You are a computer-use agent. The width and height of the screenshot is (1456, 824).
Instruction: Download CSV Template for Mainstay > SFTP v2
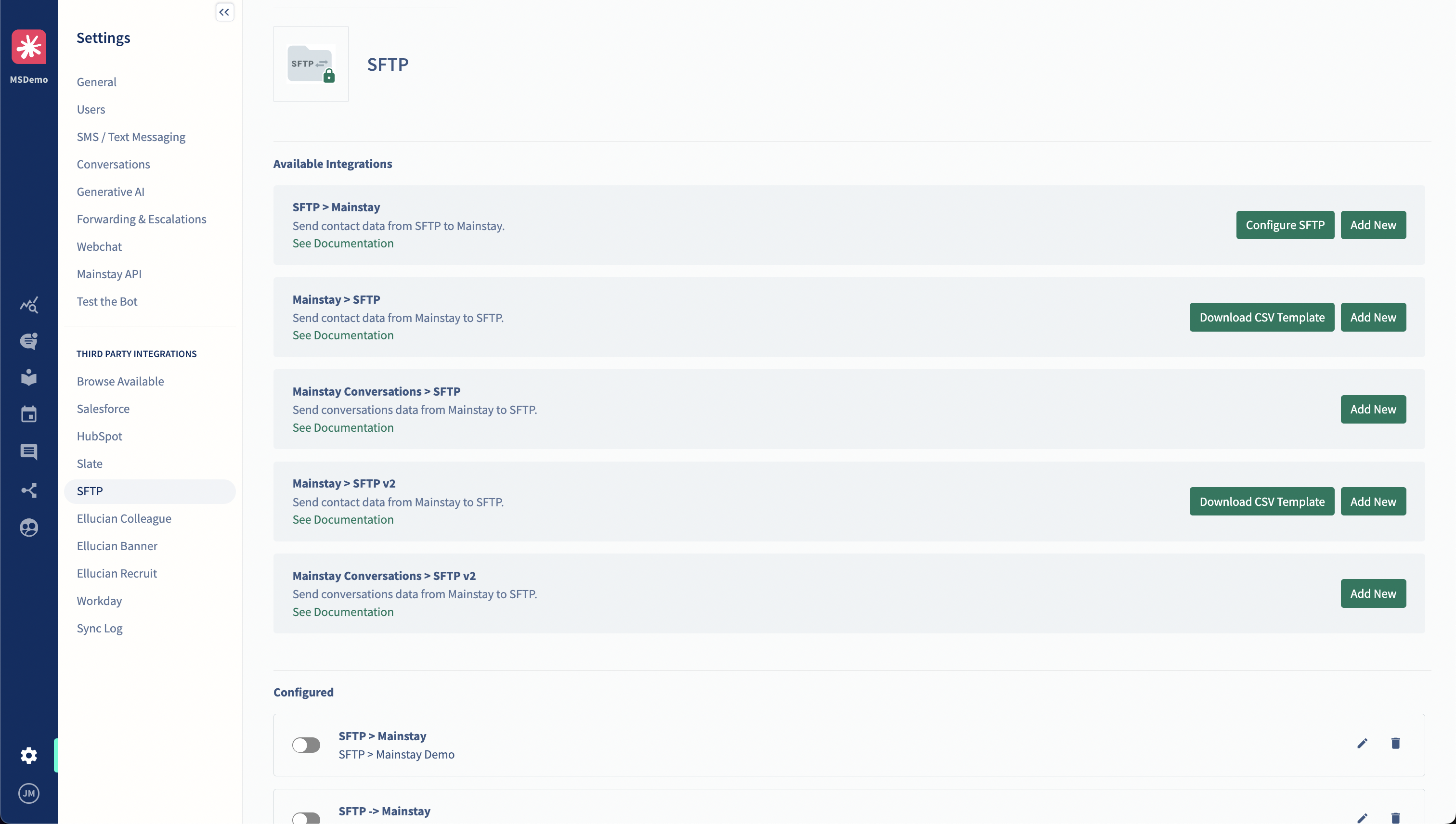[1262, 502]
